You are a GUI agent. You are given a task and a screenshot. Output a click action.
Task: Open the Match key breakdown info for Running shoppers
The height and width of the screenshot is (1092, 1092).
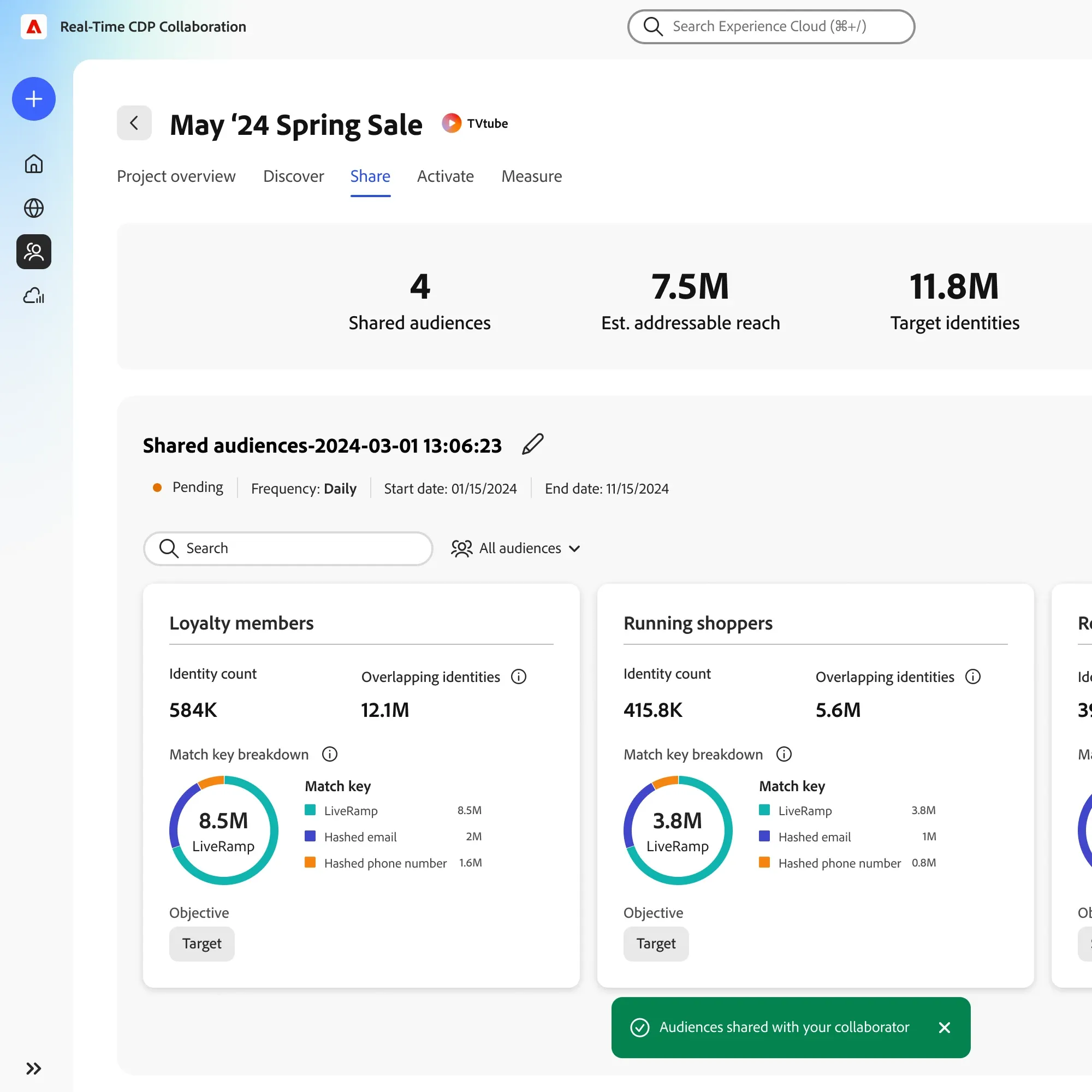point(784,754)
